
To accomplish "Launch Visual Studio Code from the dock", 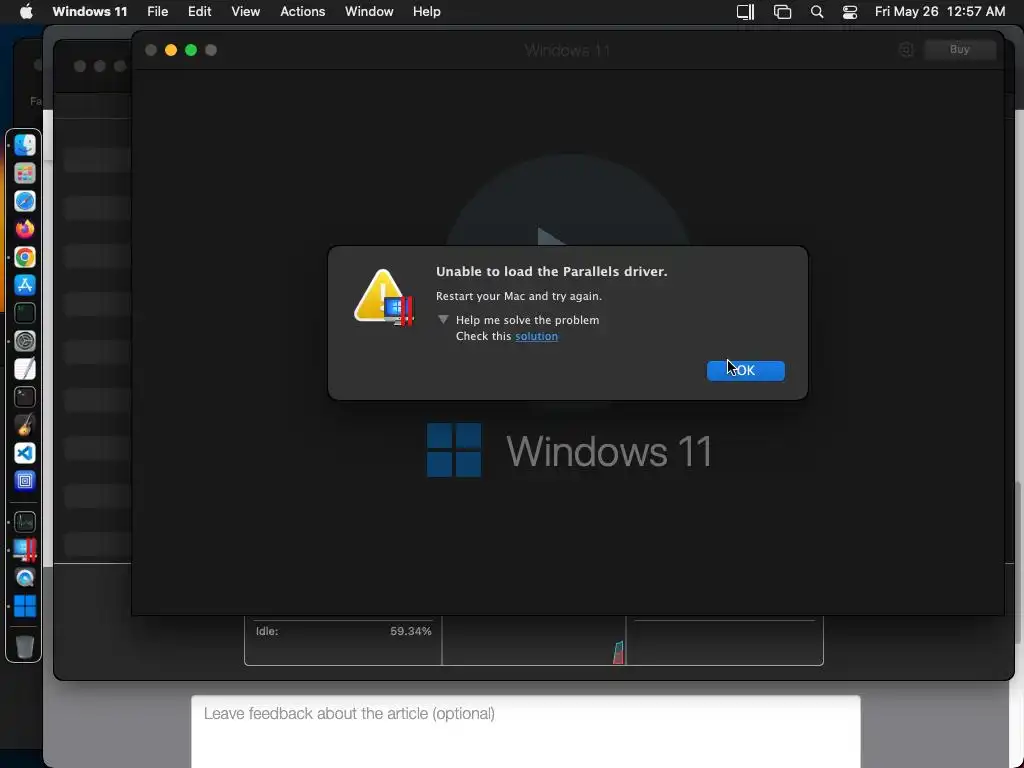I will (25, 453).
